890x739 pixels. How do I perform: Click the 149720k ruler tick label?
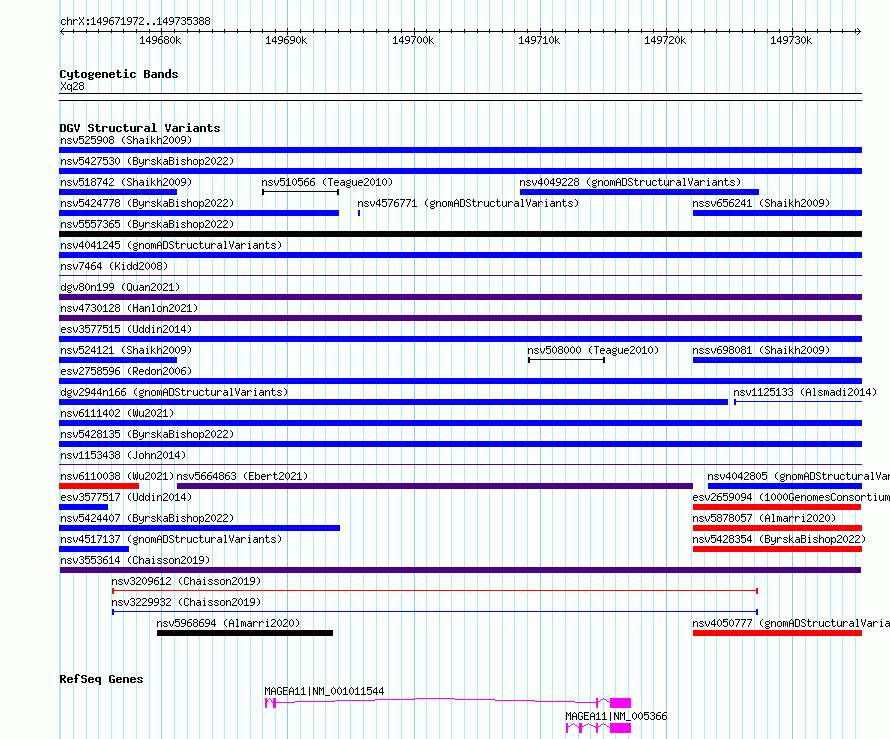click(665, 40)
